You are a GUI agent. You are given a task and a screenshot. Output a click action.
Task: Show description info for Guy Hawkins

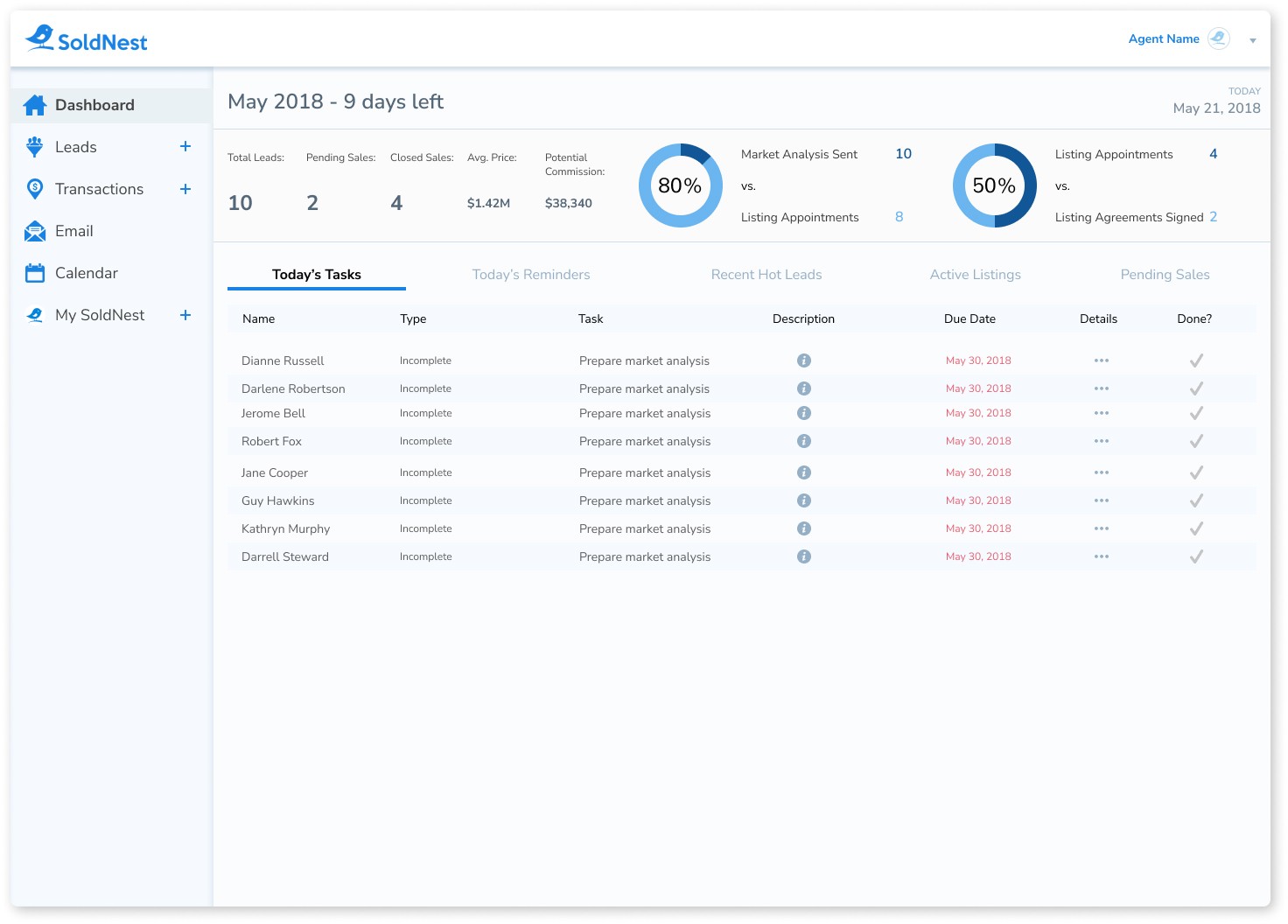(804, 500)
